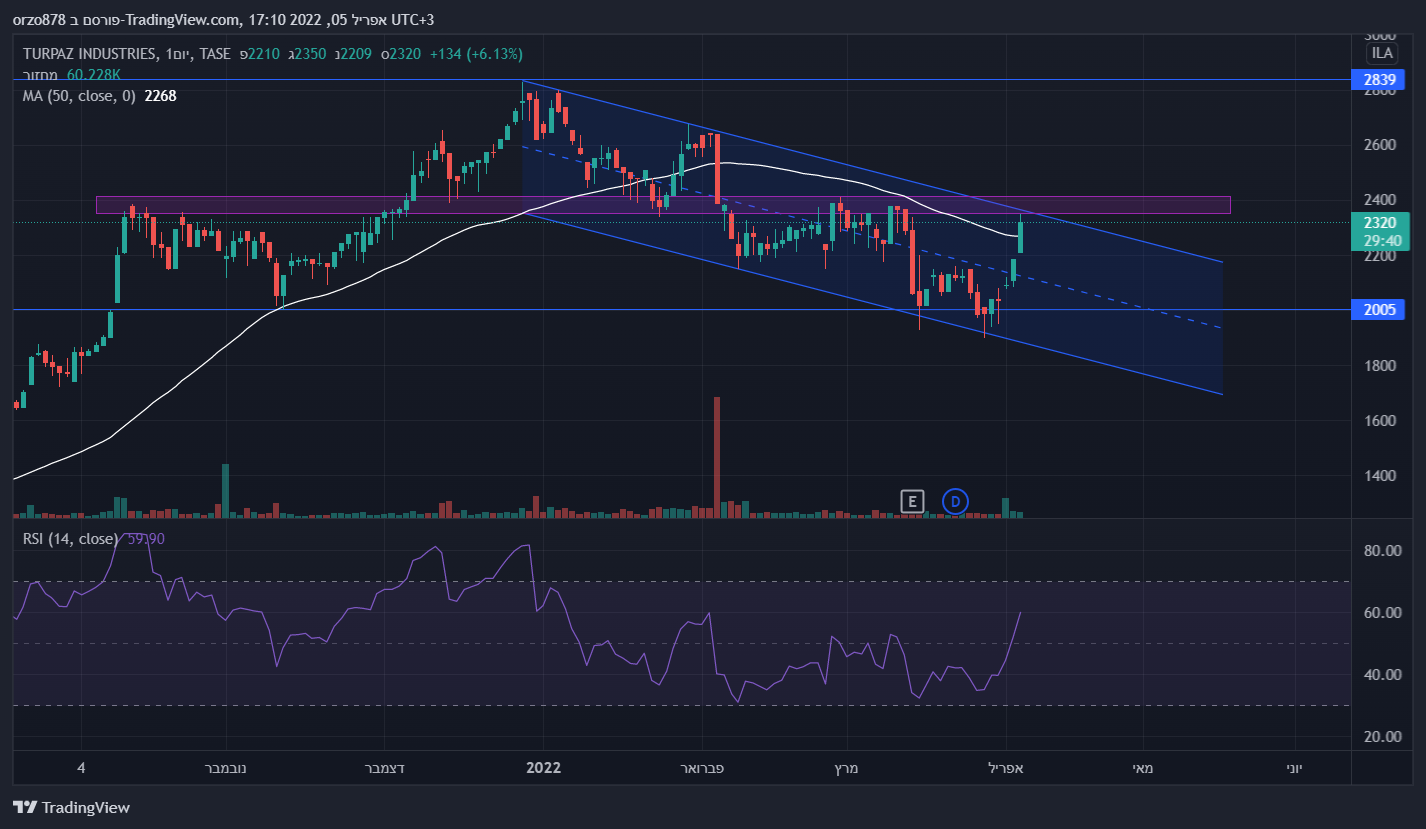Click the 59.90 RSI value
Image resolution: width=1426 pixels, height=829 pixels.
[146, 539]
